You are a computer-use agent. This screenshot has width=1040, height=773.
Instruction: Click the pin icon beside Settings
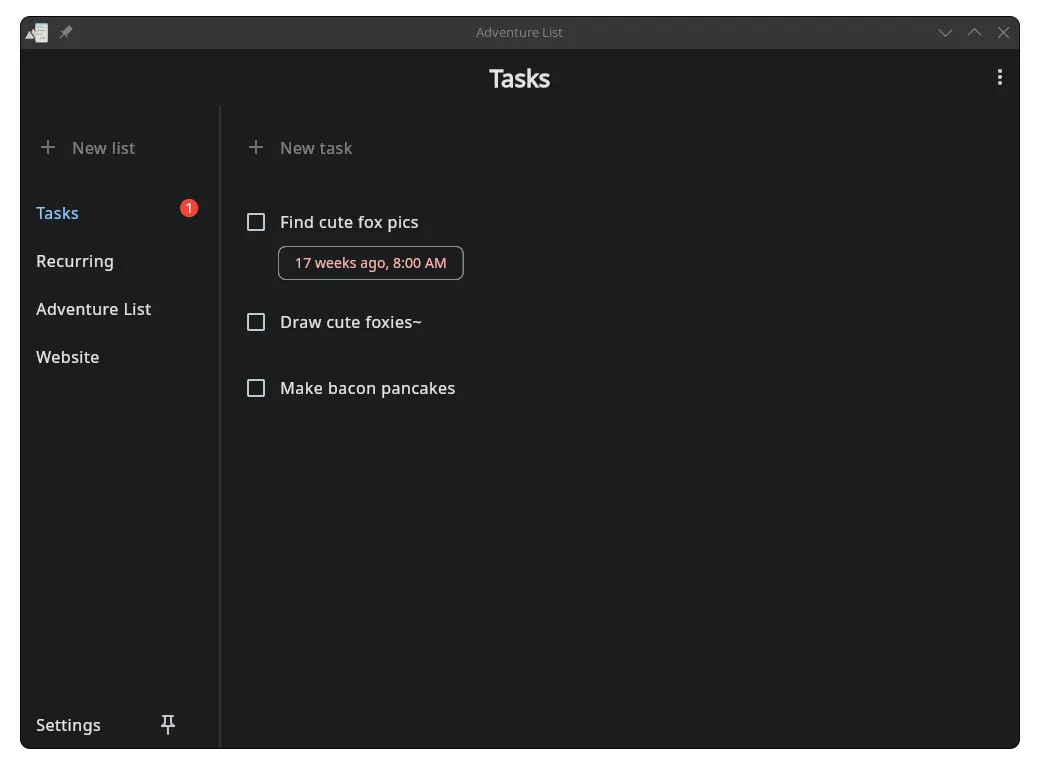[x=168, y=724]
